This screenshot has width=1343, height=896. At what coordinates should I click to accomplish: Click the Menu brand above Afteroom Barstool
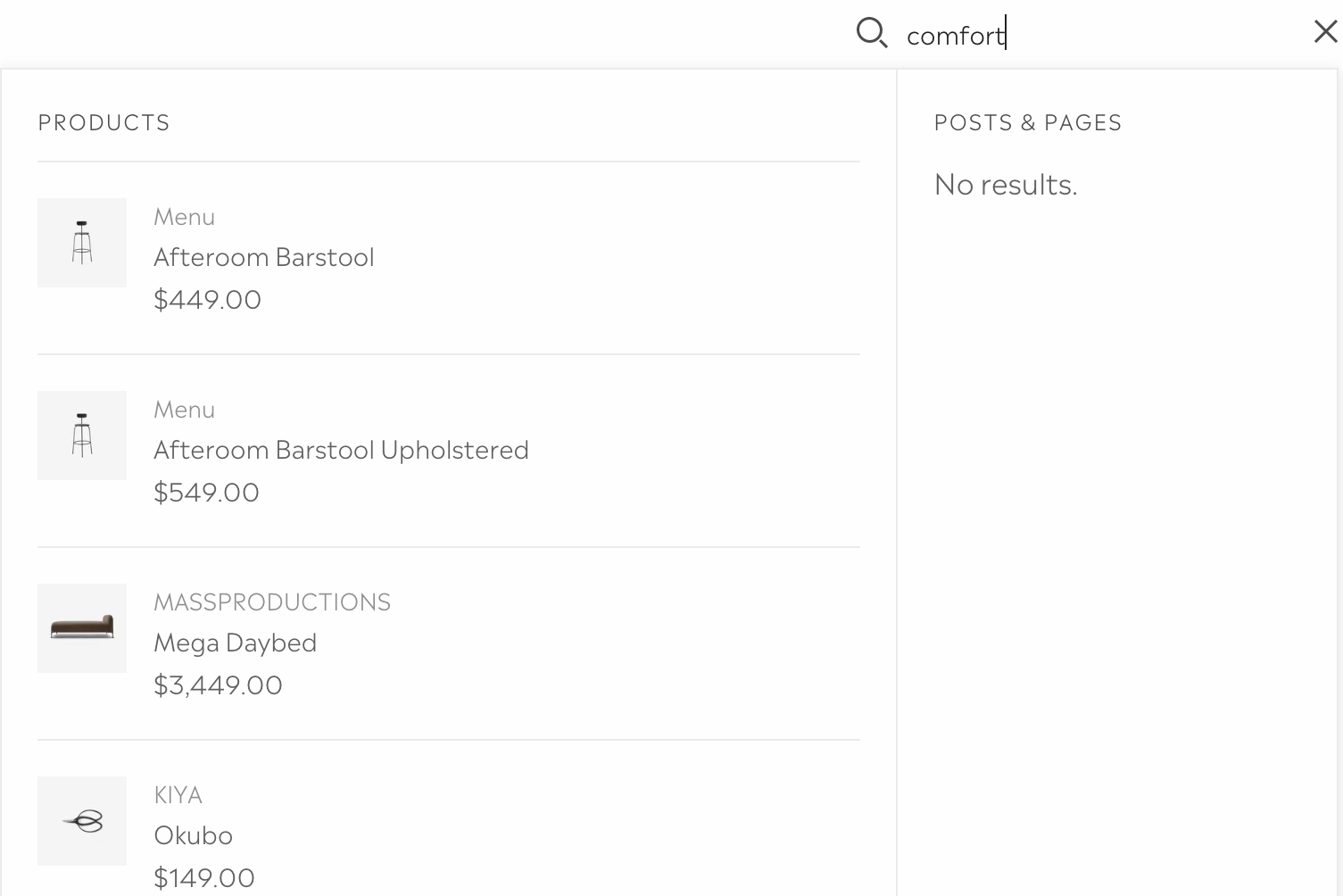point(184,217)
